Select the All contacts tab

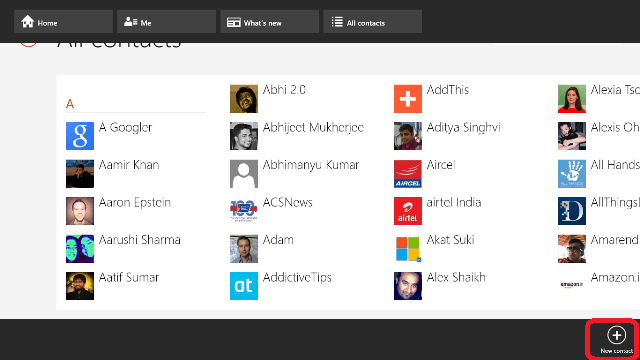coord(373,22)
